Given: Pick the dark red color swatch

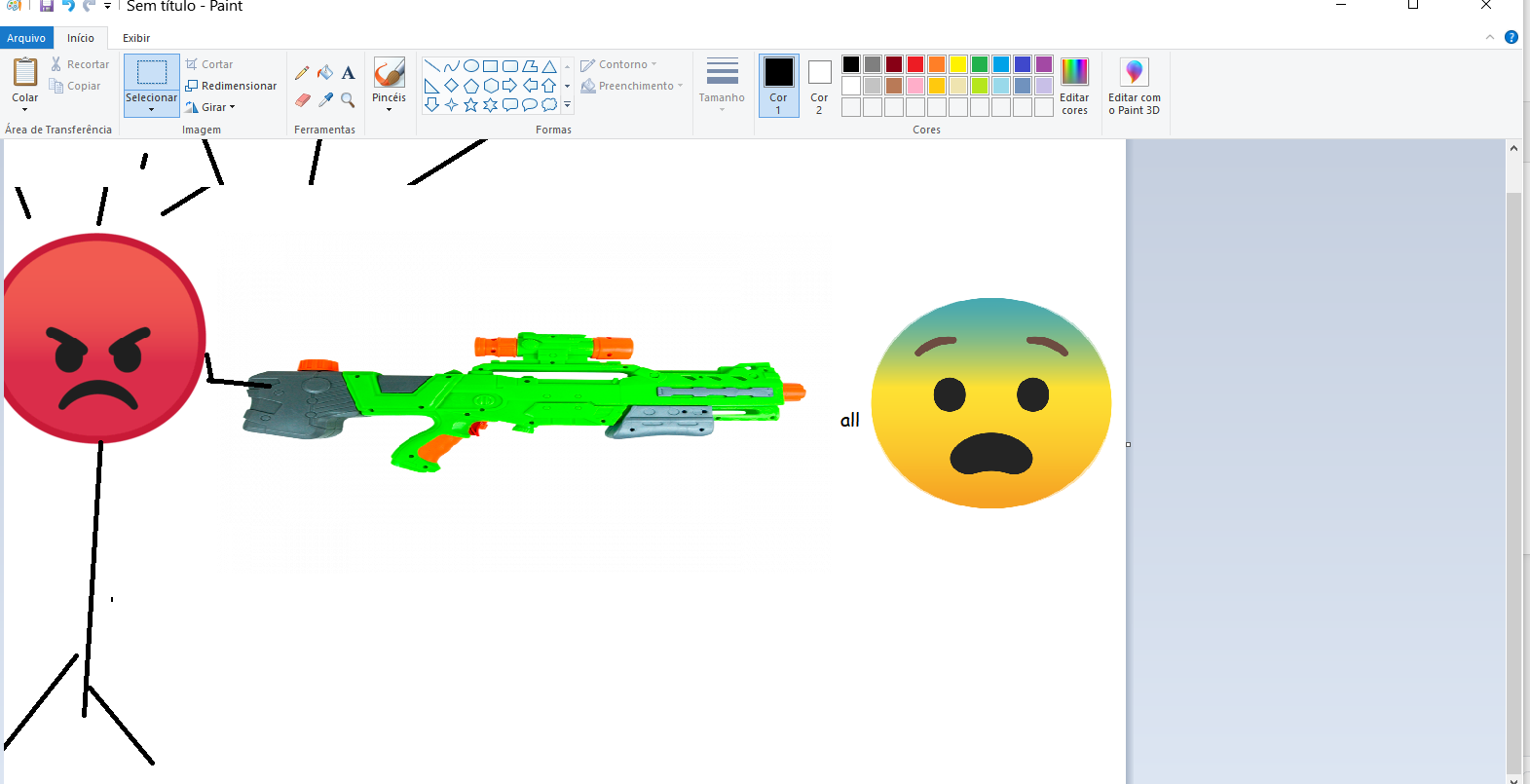Looking at the screenshot, I should click(x=894, y=64).
